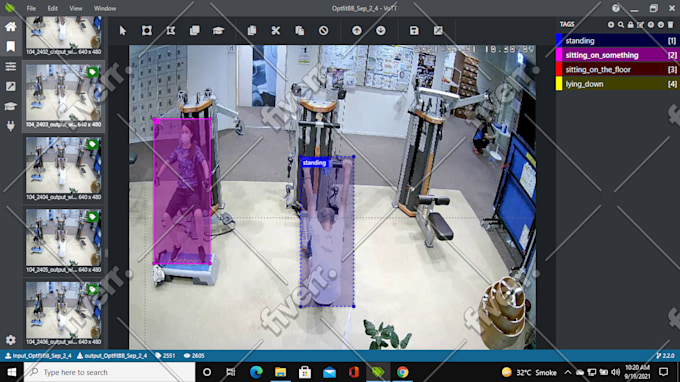Click the red swatch of sitting_on_the_floor
This screenshot has height=382, width=680.
[x=559, y=69]
